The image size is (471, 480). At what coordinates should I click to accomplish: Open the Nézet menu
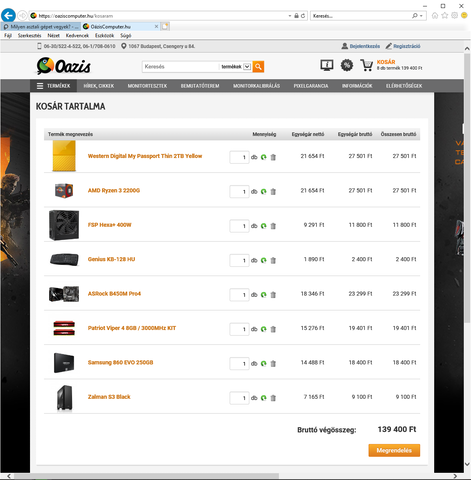pos(53,35)
